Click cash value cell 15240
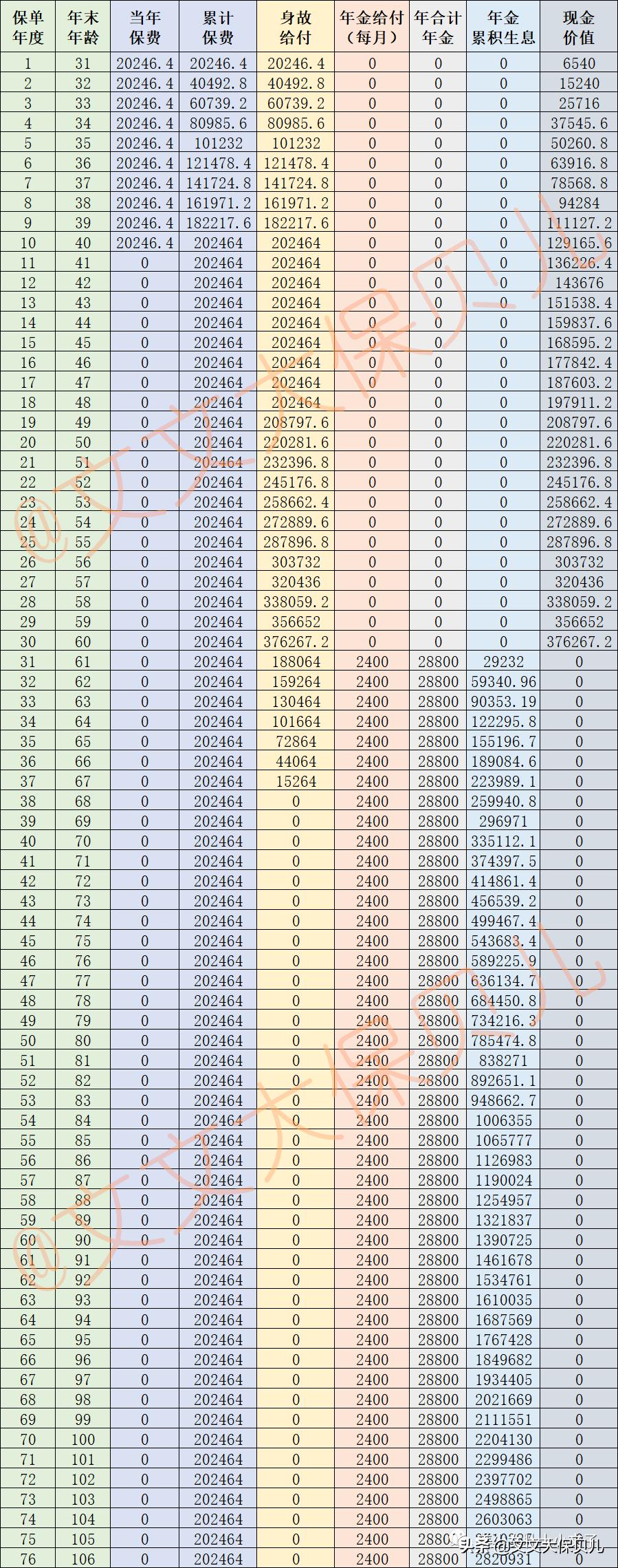This screenshot has height=1568, width=618. pyautogui.click(x=579, y=83)
